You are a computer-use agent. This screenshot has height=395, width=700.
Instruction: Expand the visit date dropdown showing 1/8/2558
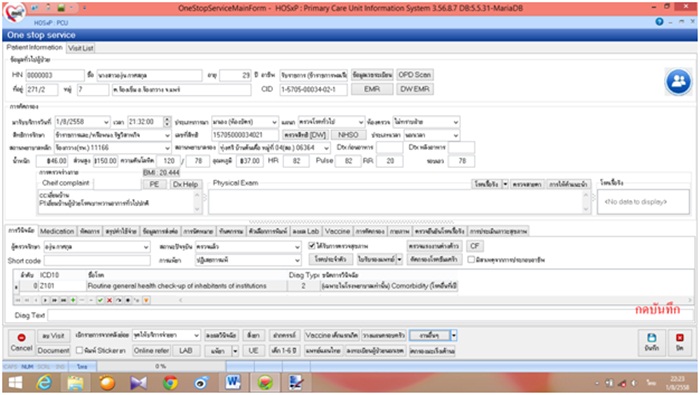pos(106,122)
